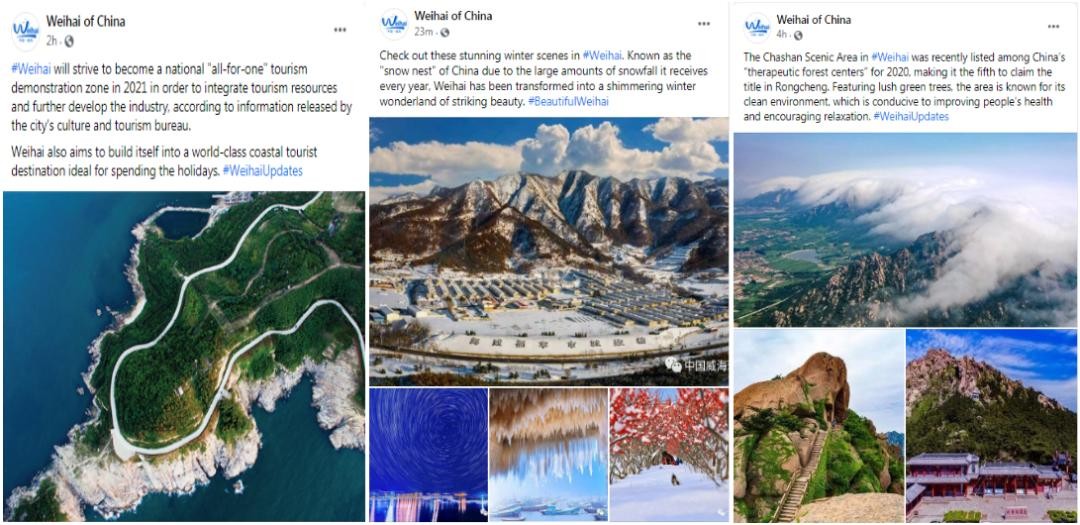Open the #WeihaiUpdates hashtag in the Chashan post
This screenshot has width=1080, height=525.
click(x=911, y=116)
